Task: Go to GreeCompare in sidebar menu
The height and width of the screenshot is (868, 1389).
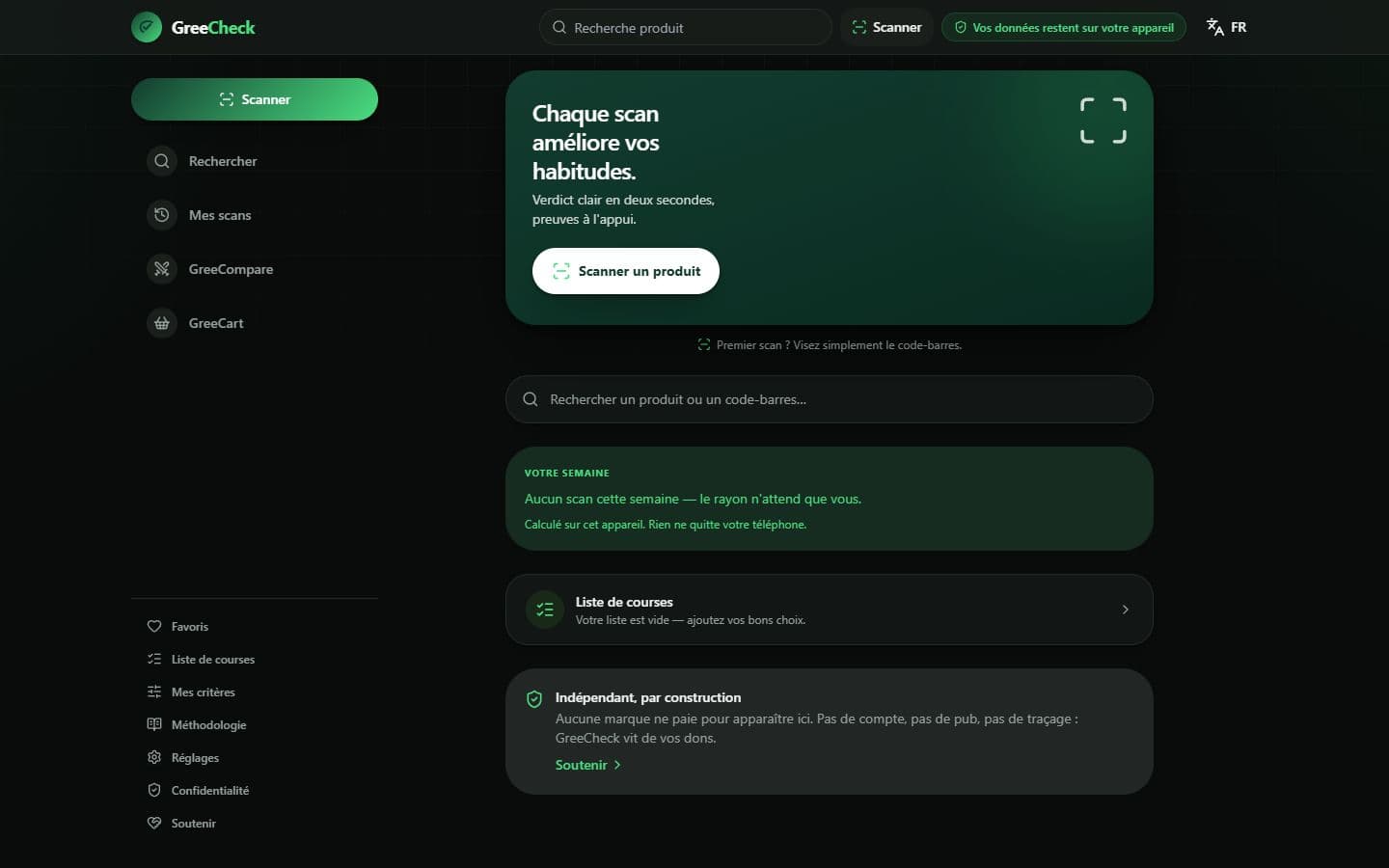Action: coord(255,269)
